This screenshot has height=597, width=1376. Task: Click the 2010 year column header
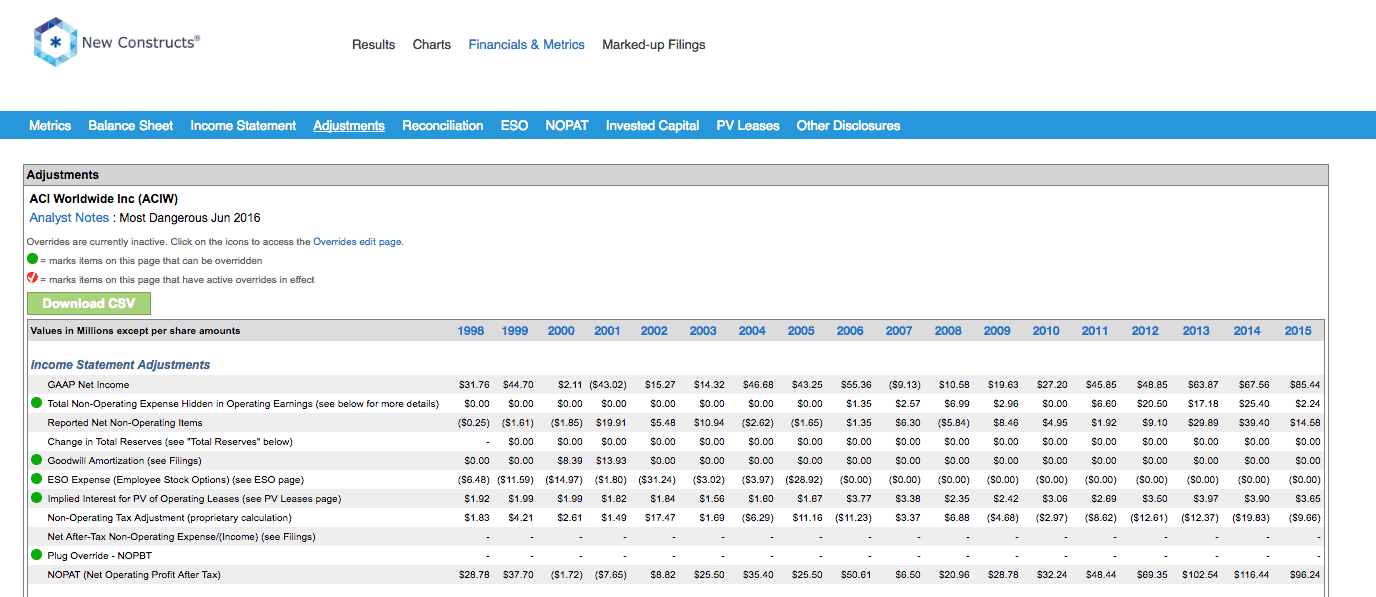[x=1046, y=331]
